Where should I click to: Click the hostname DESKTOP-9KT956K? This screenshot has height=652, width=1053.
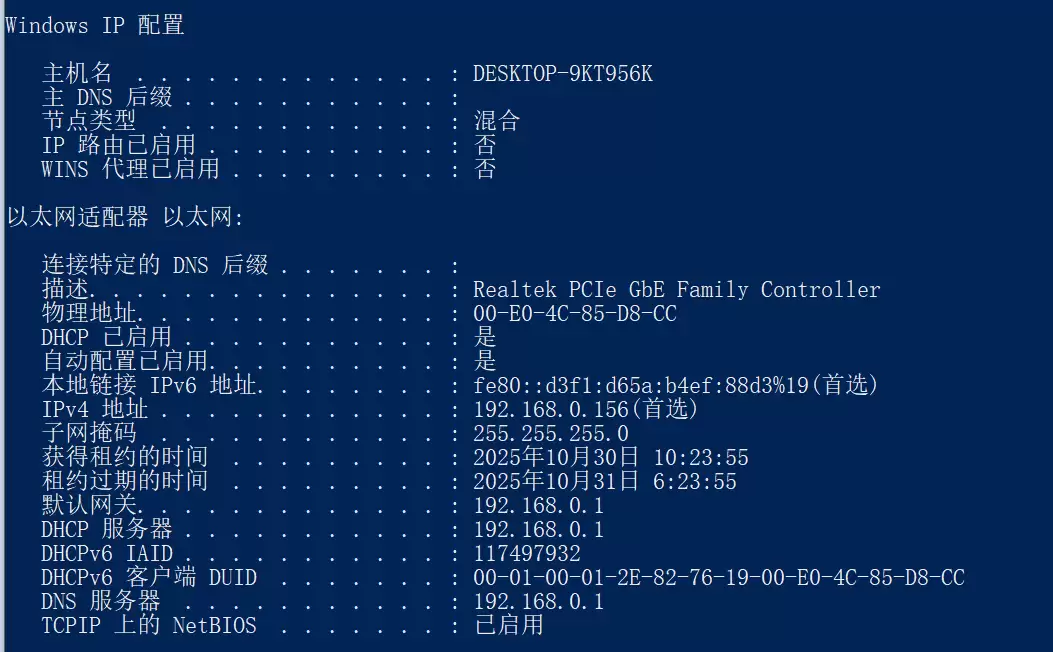pyautogui.click(x=562, y=74)
